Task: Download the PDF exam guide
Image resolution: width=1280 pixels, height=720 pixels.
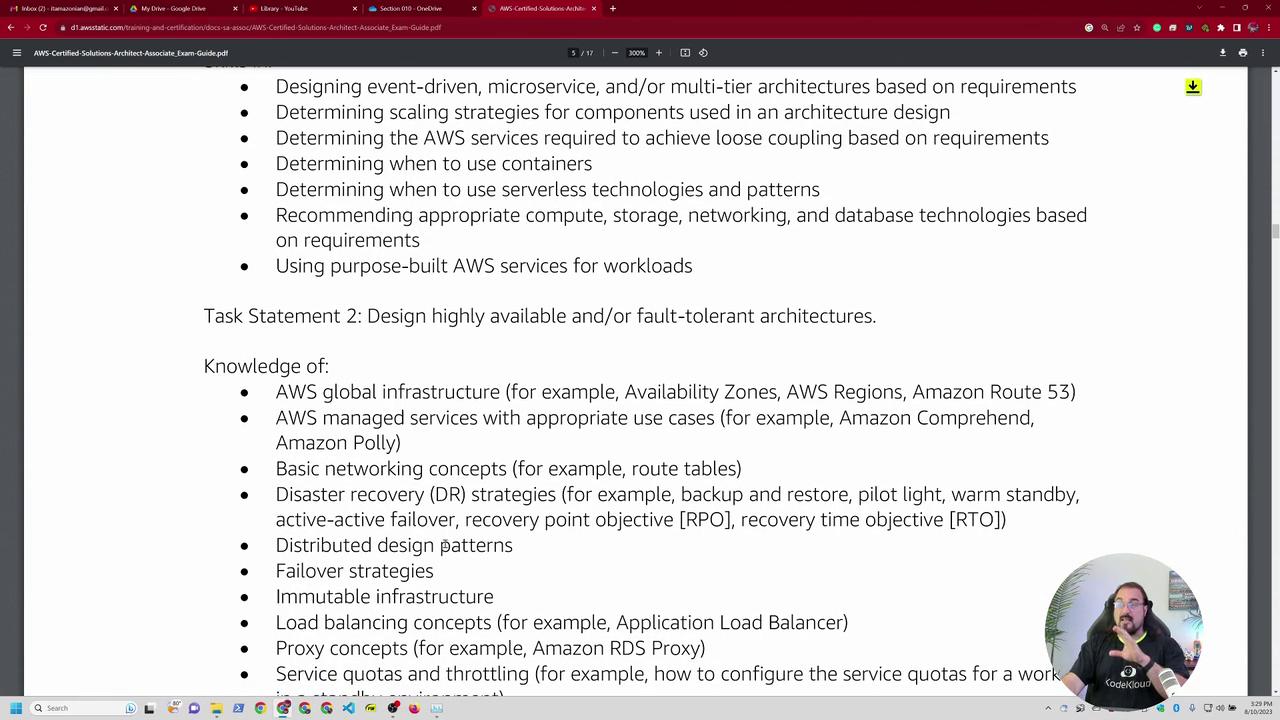Action: click(x=1222, y=53)
